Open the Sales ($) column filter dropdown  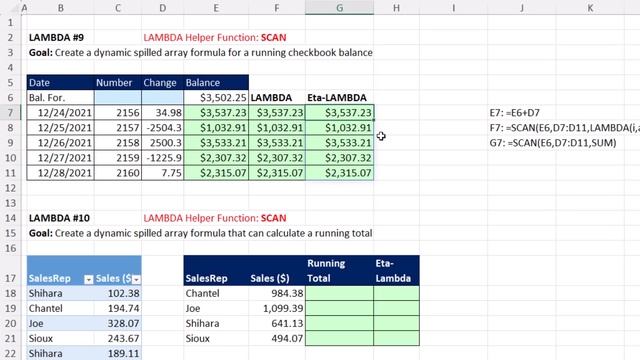[136, 279]
